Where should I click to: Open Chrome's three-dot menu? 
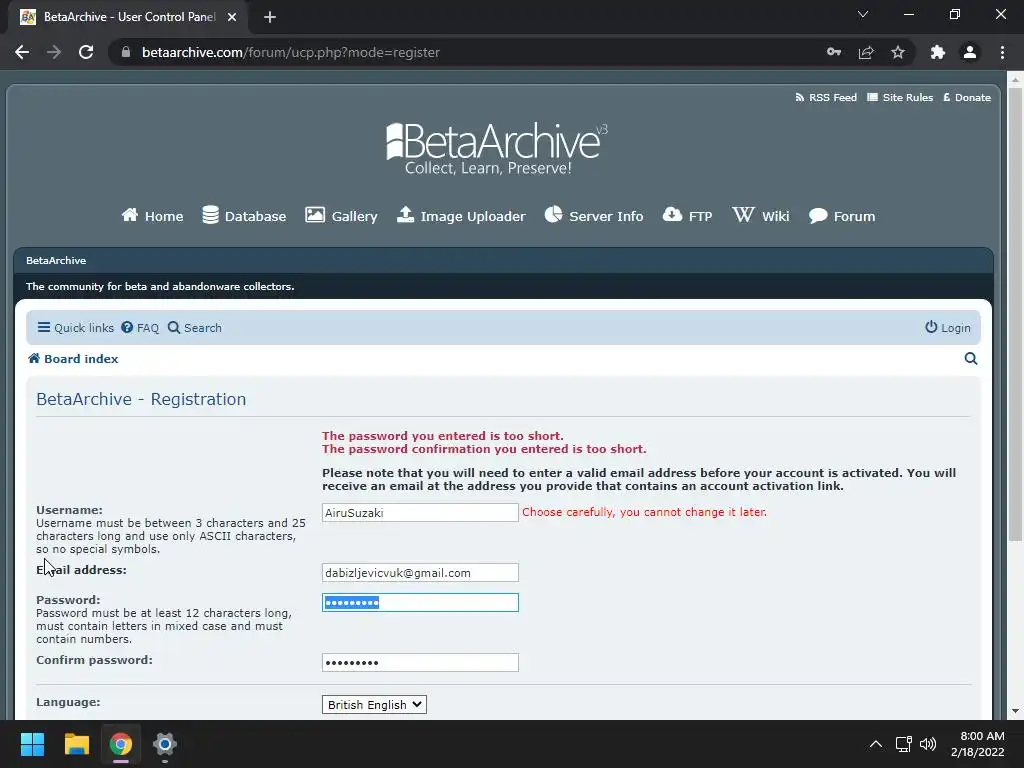[1002, 52]
